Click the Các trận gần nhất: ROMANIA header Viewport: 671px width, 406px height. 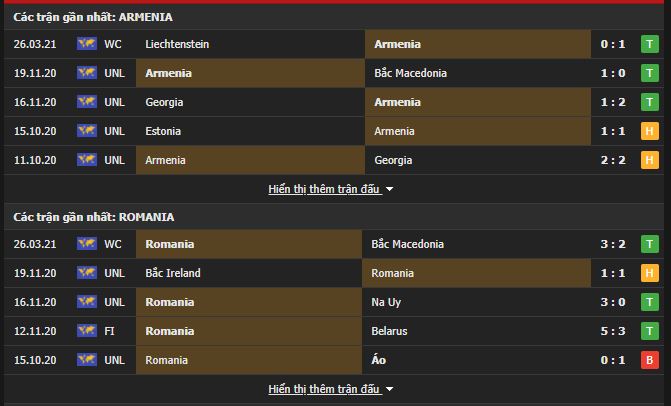(x=94, y=217)
